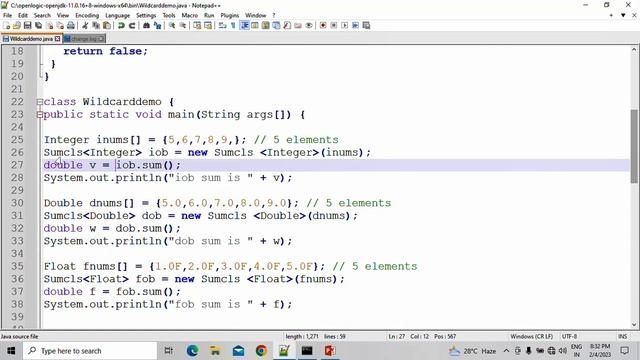Click 'dob.sum()' on line 32
Screen dimensions: 640x360
click(x=144, y=229)
